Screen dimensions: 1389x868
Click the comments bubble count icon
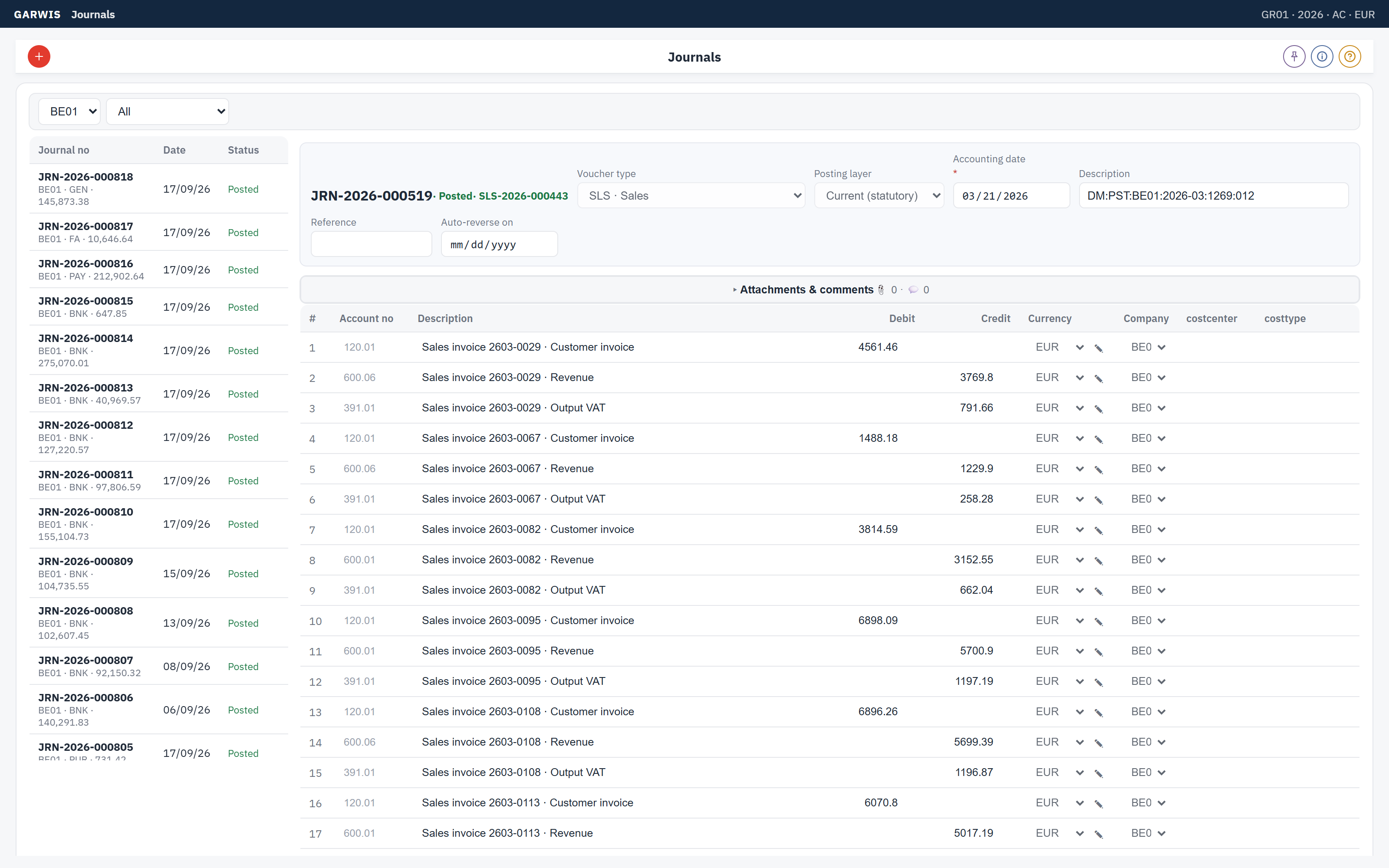tap(912, 290)
